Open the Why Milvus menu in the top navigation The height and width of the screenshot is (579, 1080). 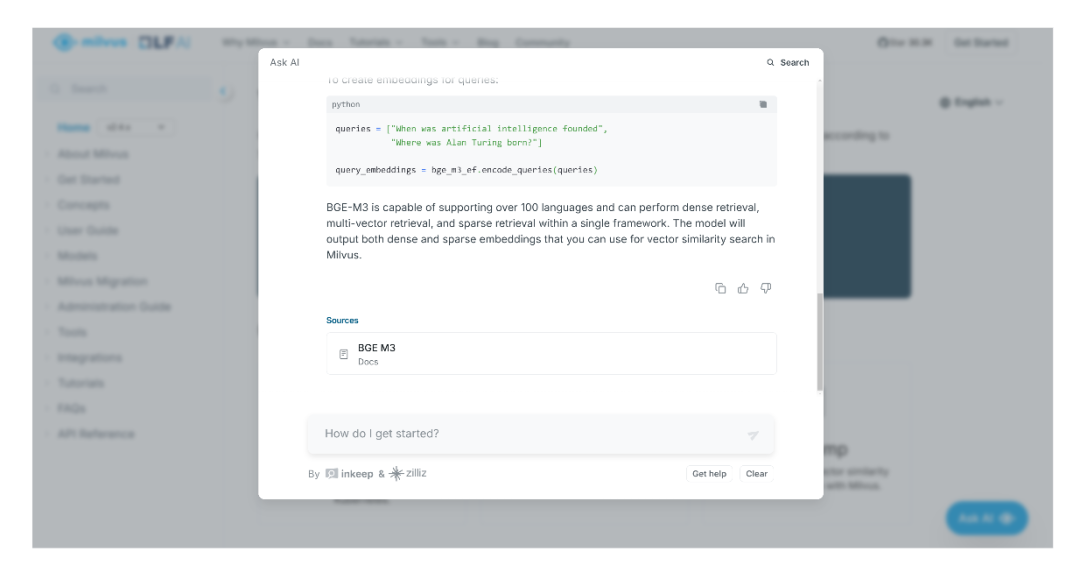coord(256,43)
